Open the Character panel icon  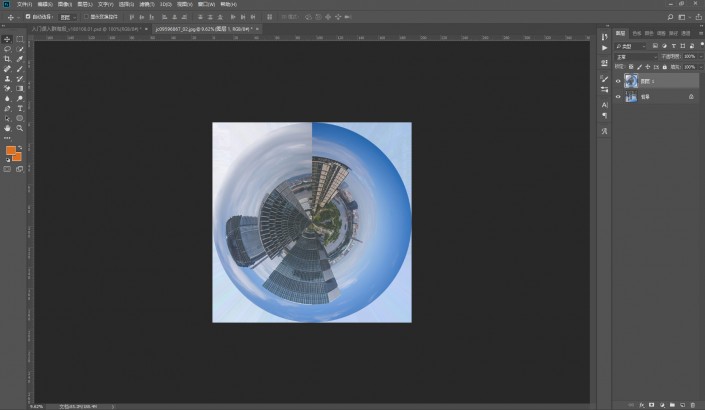pyautogui.click(x=605, y=105)
